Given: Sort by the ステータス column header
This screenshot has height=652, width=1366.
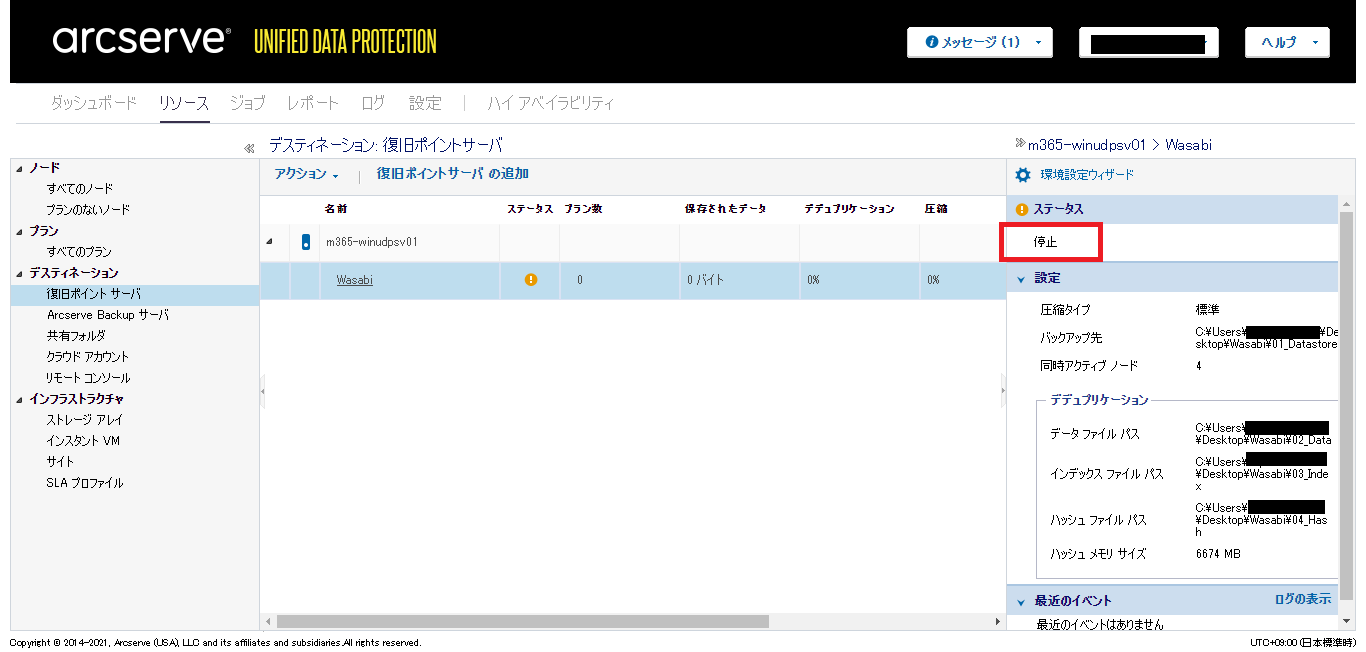Looking at the screenshot, I should coord(530,209).
